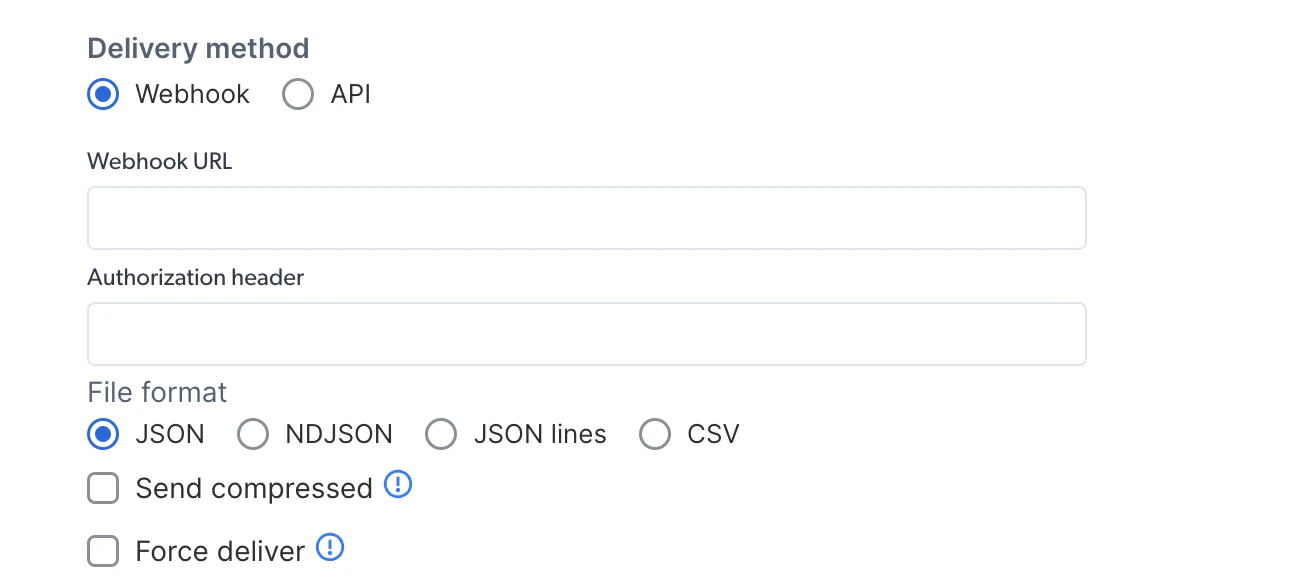
Task: Select JSON file format radio
Action: 103,435
